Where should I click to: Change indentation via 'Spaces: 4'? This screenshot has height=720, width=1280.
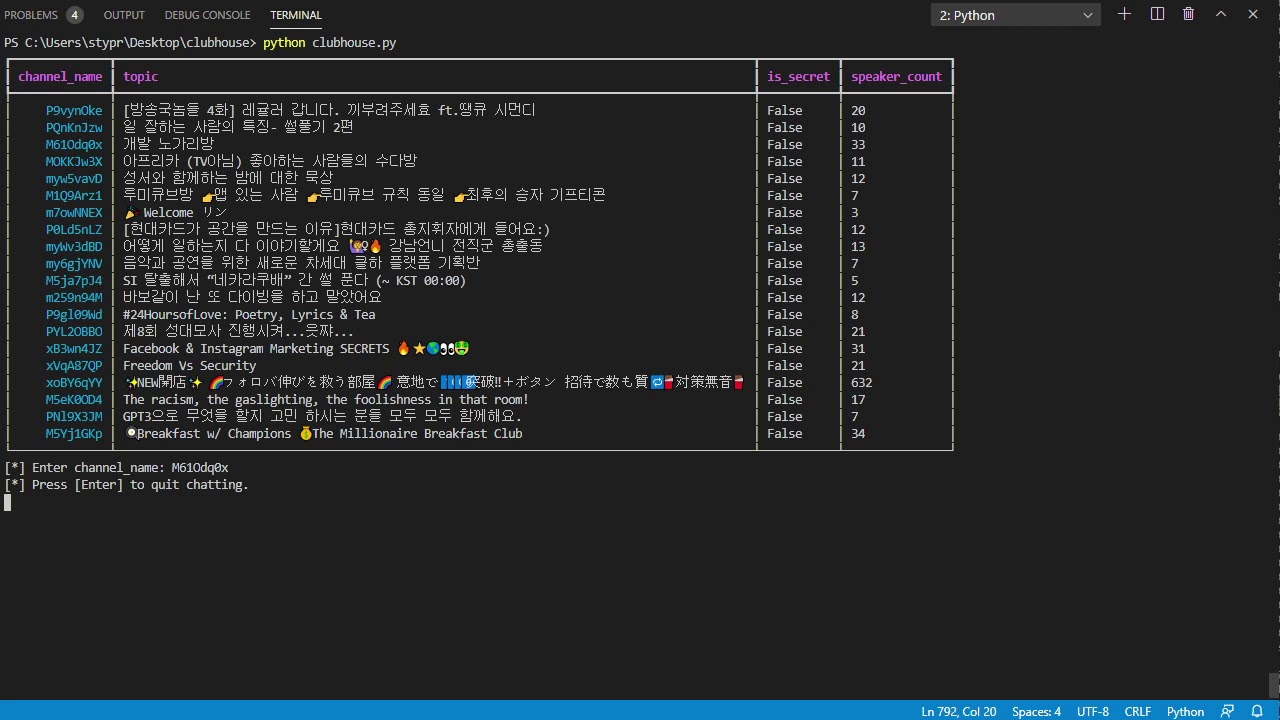coord(1036,711)
